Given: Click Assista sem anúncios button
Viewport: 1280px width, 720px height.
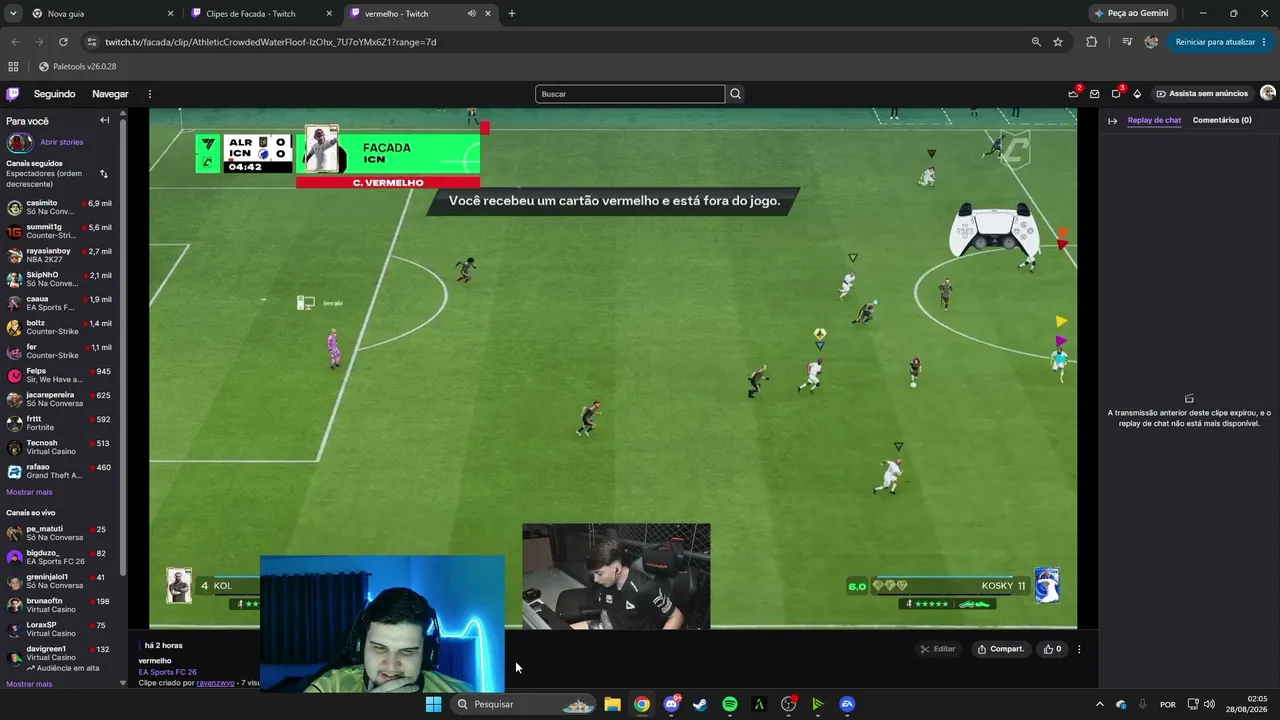Looking at the screenshot, I should tap(1202, 94).
